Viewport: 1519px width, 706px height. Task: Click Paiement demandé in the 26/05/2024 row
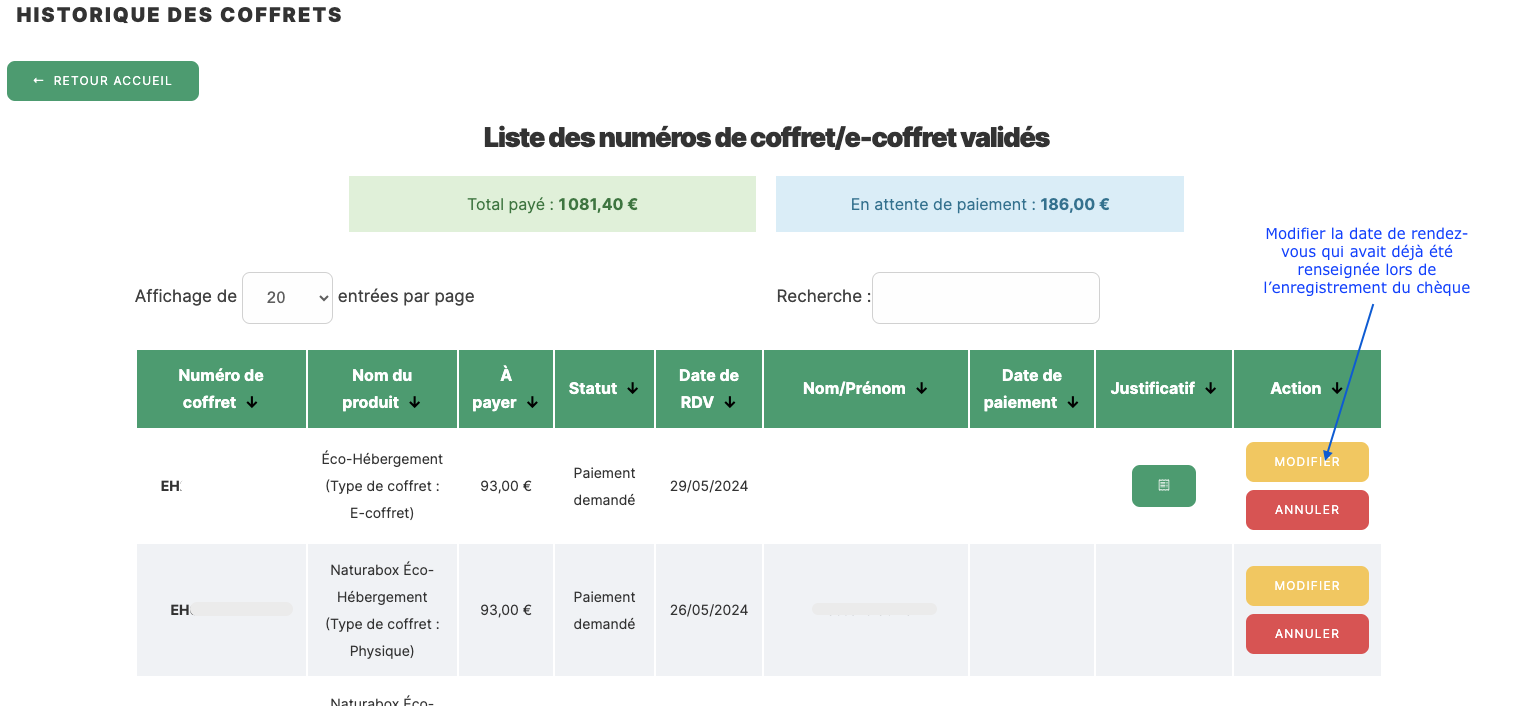604,610
